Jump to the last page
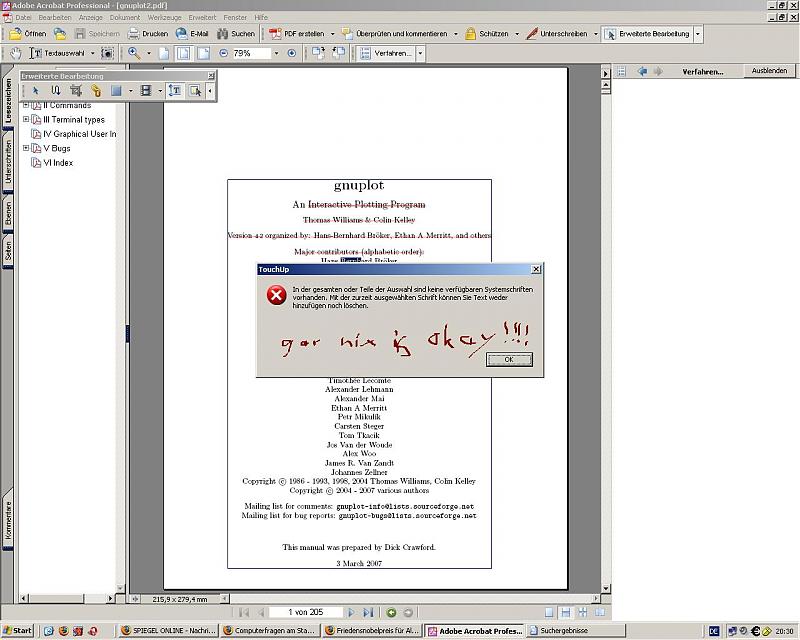 coord(368,612)
